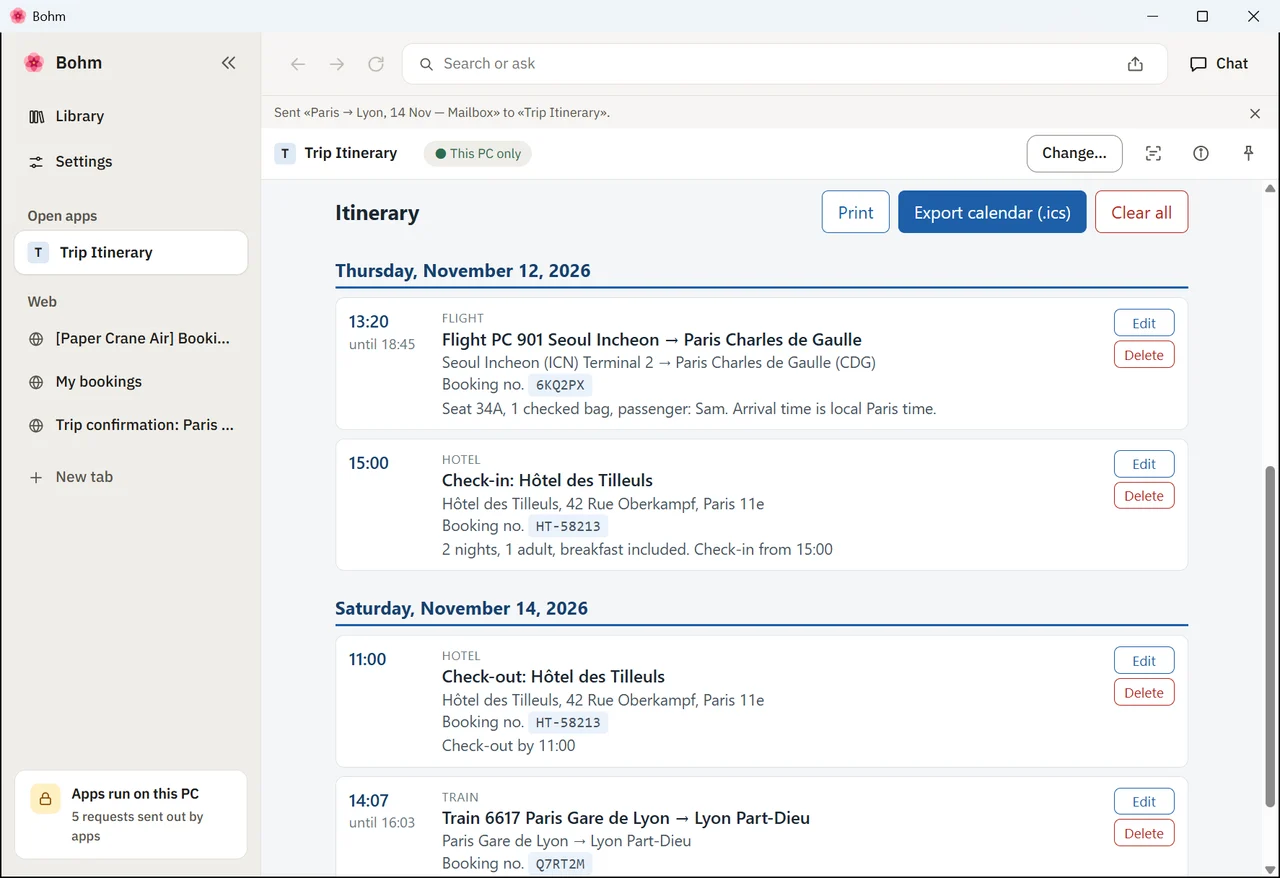The image size is (1280, 878).
Task: Edit Train 6617 entry
Action: pos(1144,802)
